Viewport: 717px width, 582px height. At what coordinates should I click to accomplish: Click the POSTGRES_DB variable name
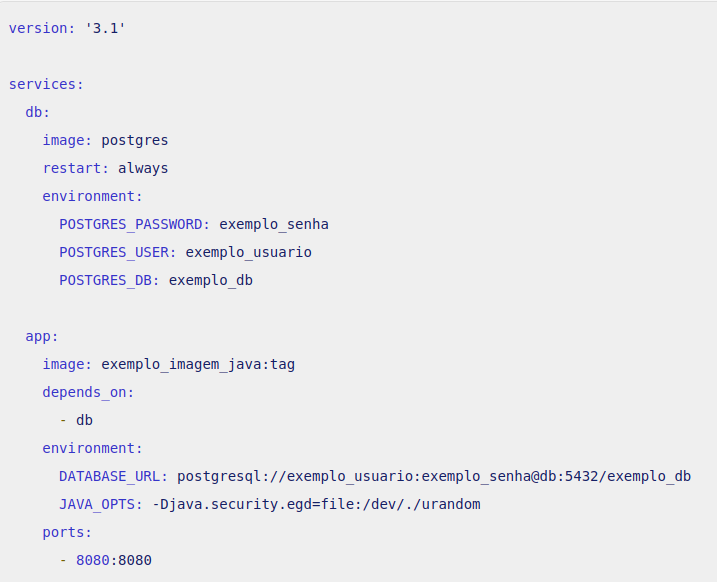[x=106, y=280]
